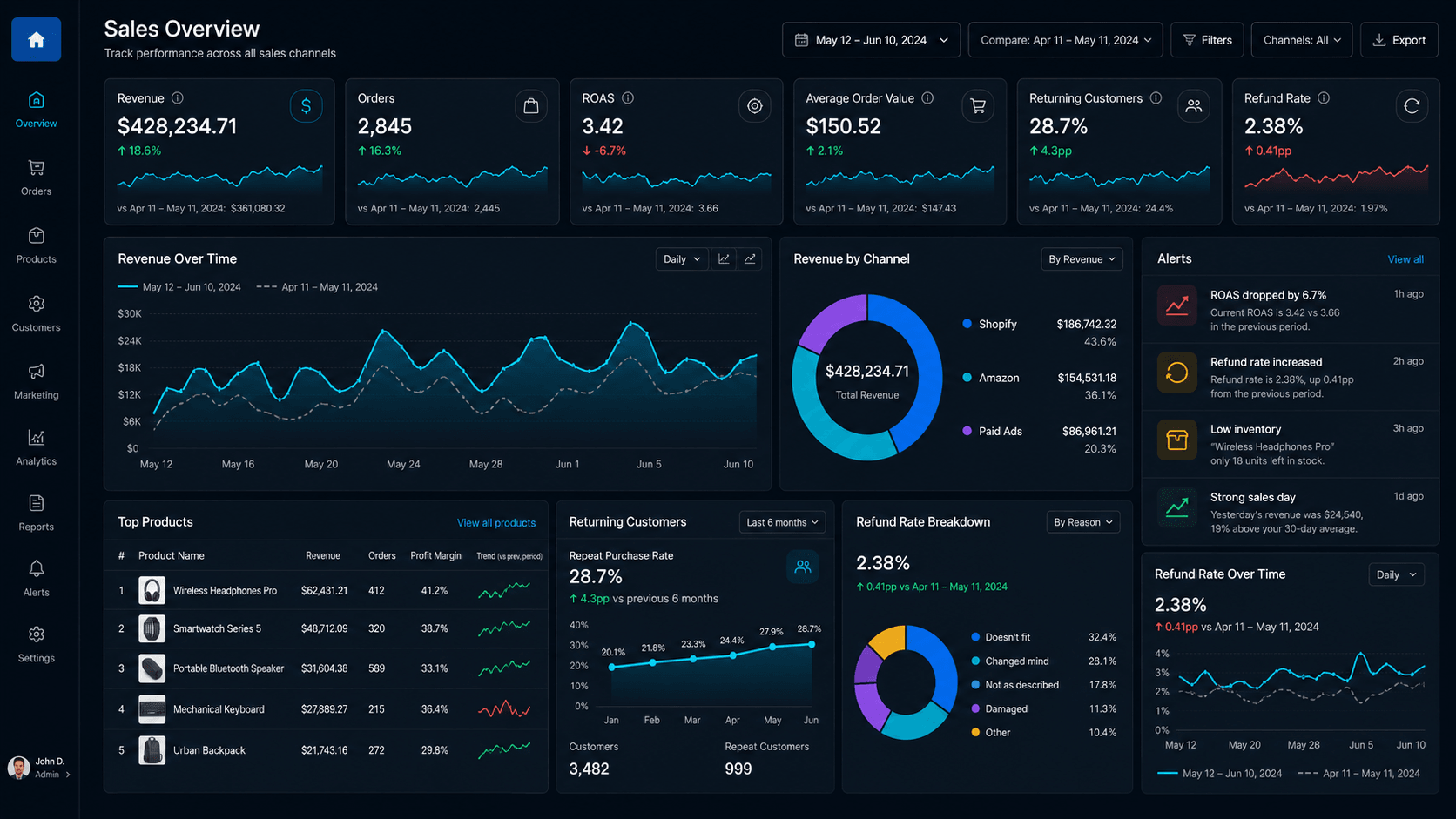1456x819 pixels.
Task: Click the Urban Backpack product name
Action: click(209, 750)
